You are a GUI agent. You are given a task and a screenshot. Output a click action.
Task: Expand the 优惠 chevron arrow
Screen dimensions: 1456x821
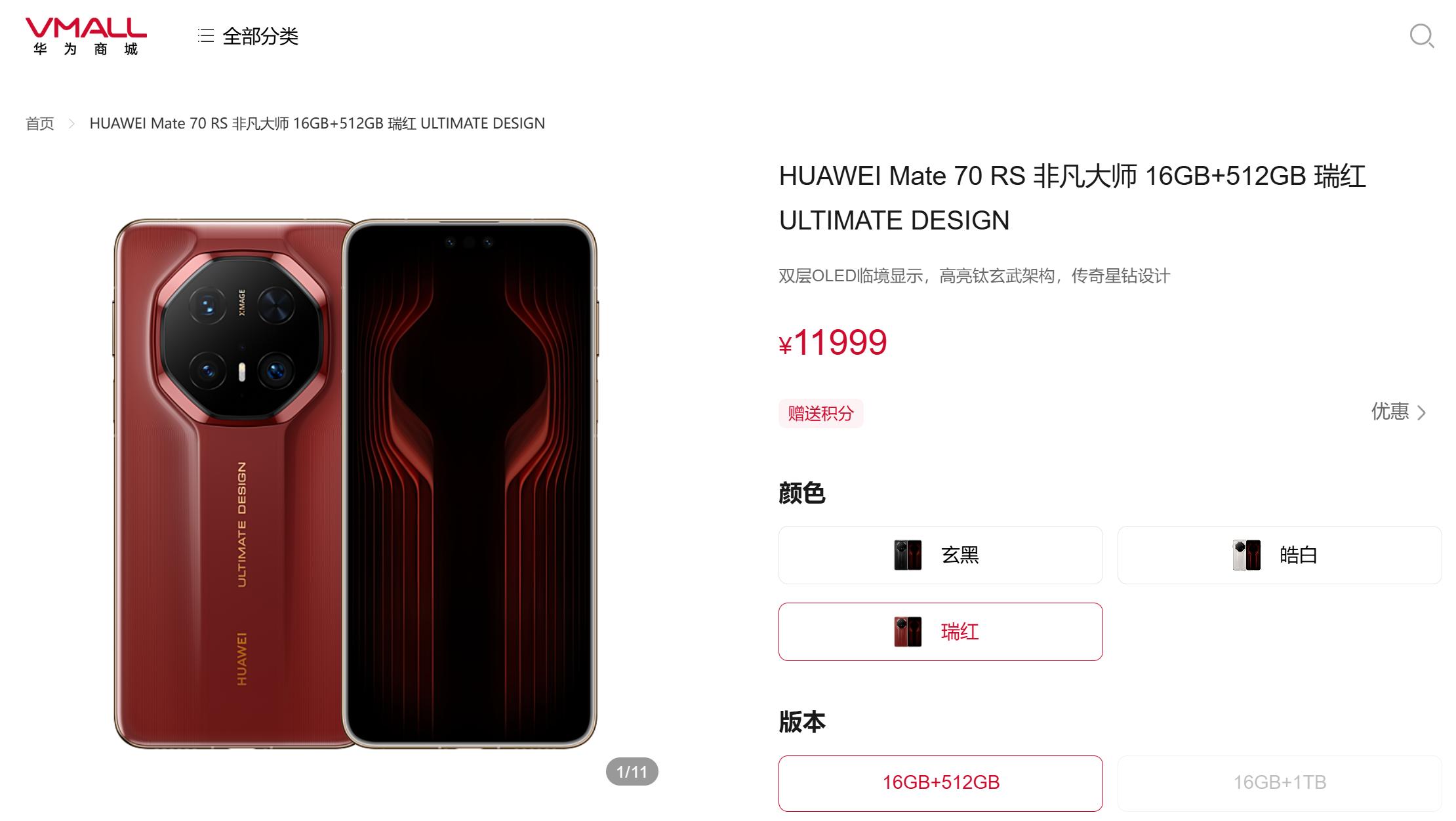(x=1421, y=412)
